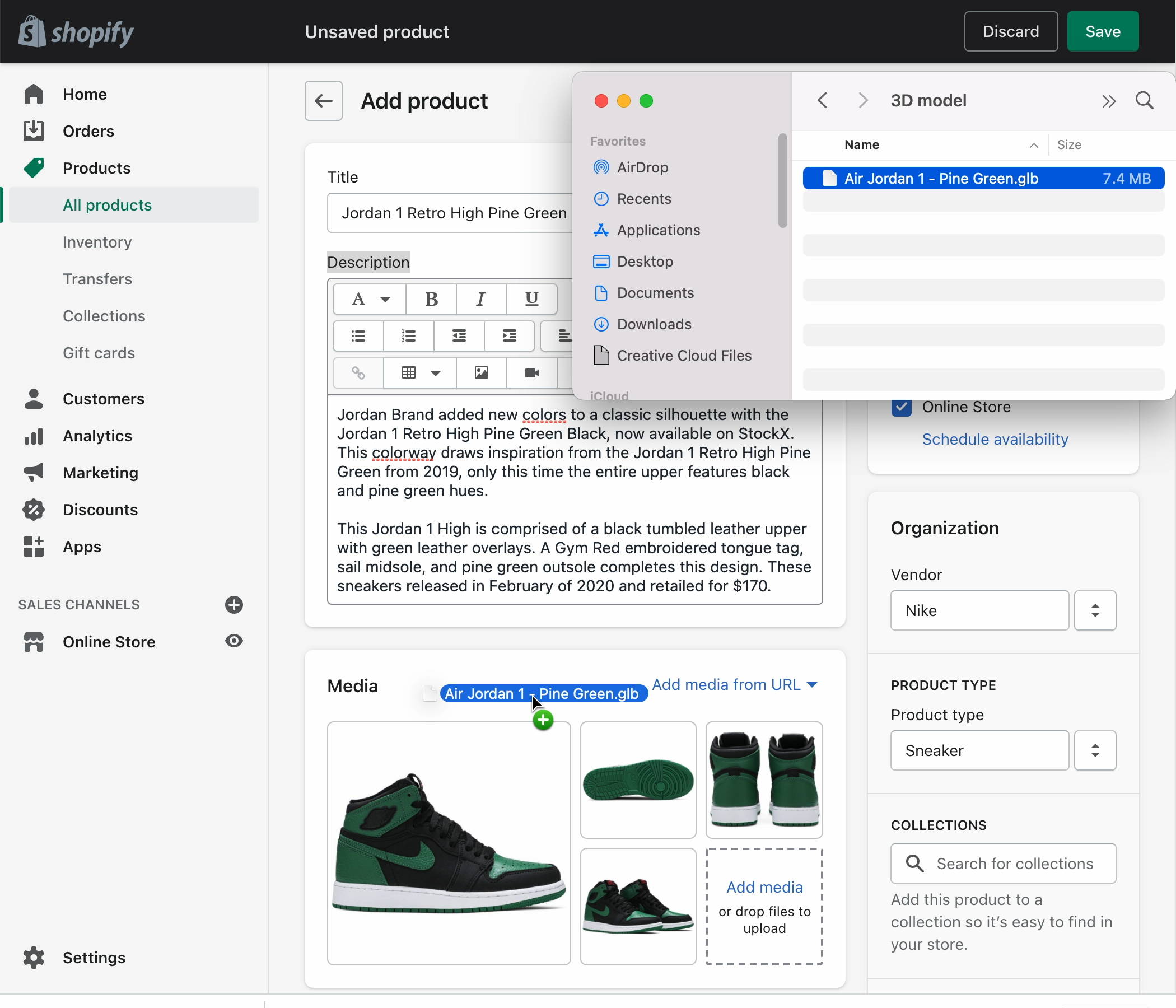Click the Analytics bar chart icon
1176x1008 pixels.
click(34, 436)
